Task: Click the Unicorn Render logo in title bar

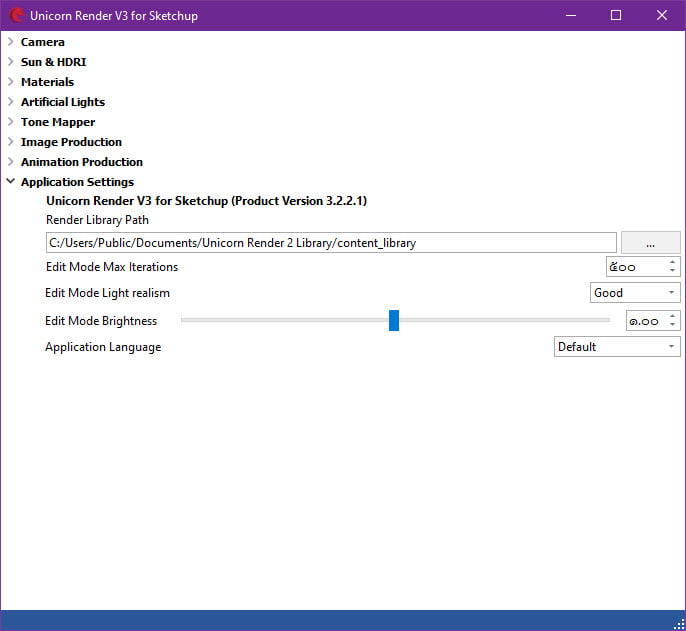Action: point(17,15)
